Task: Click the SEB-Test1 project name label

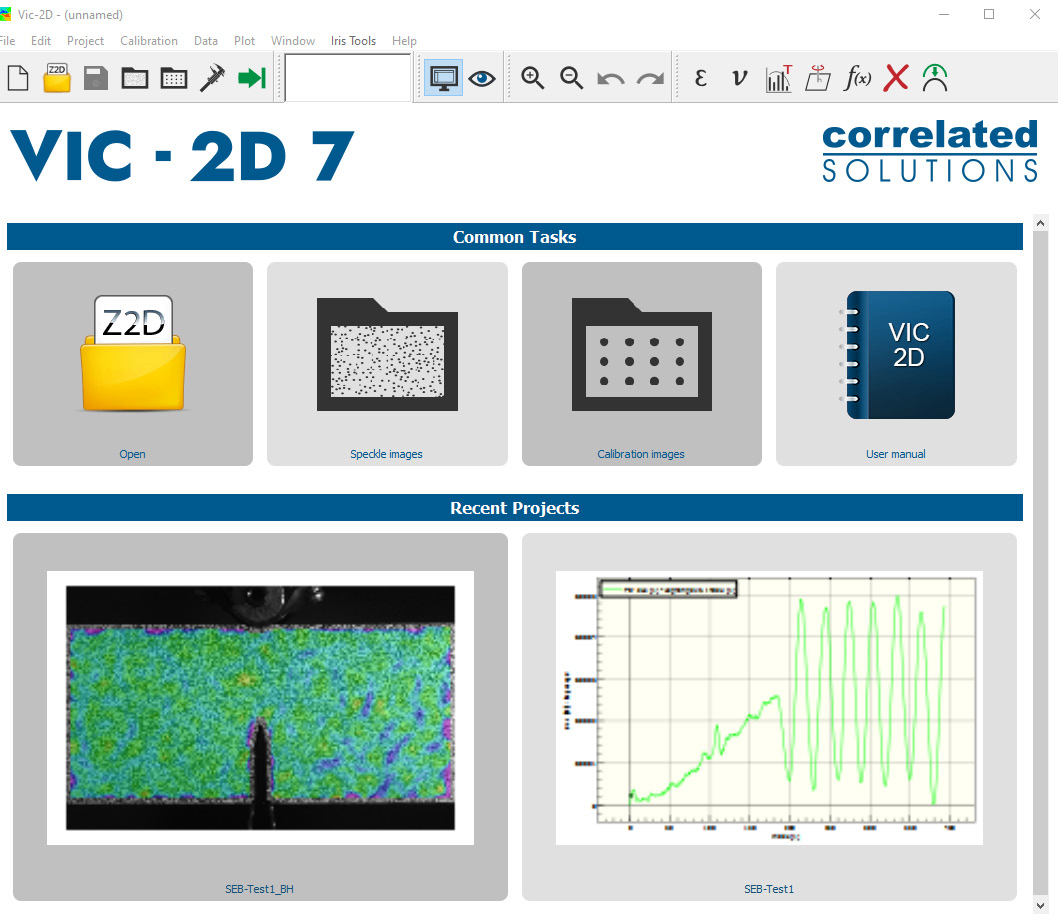Action: click(x=769, y=890)
